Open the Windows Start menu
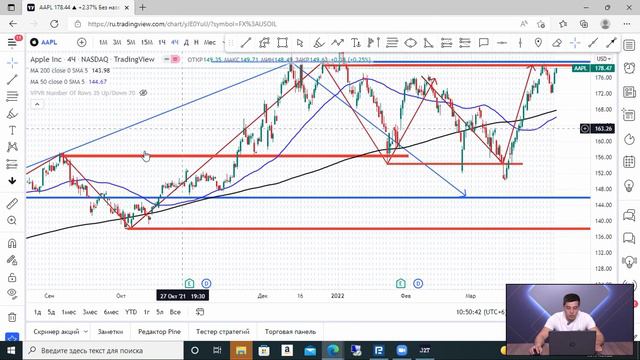The image size is (640, 360). (x=11, y=350)
